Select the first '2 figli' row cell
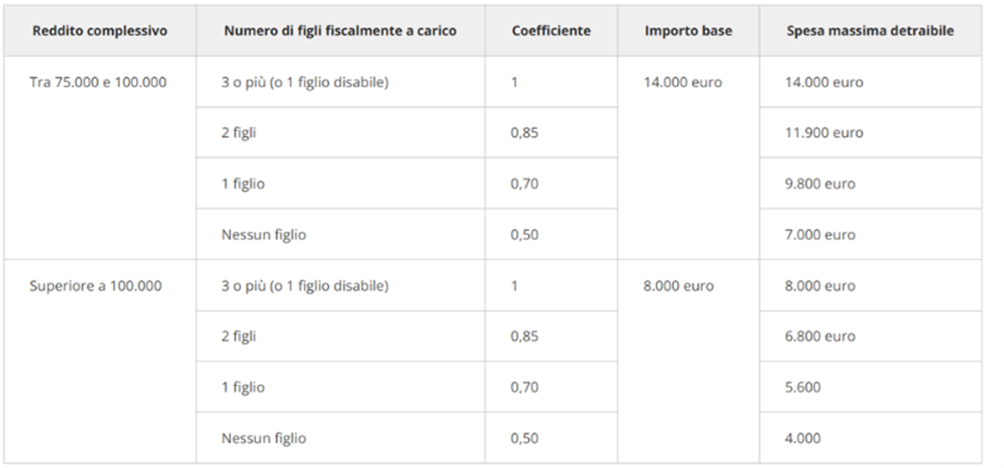The image size is (1004, 468). (340, 133)
